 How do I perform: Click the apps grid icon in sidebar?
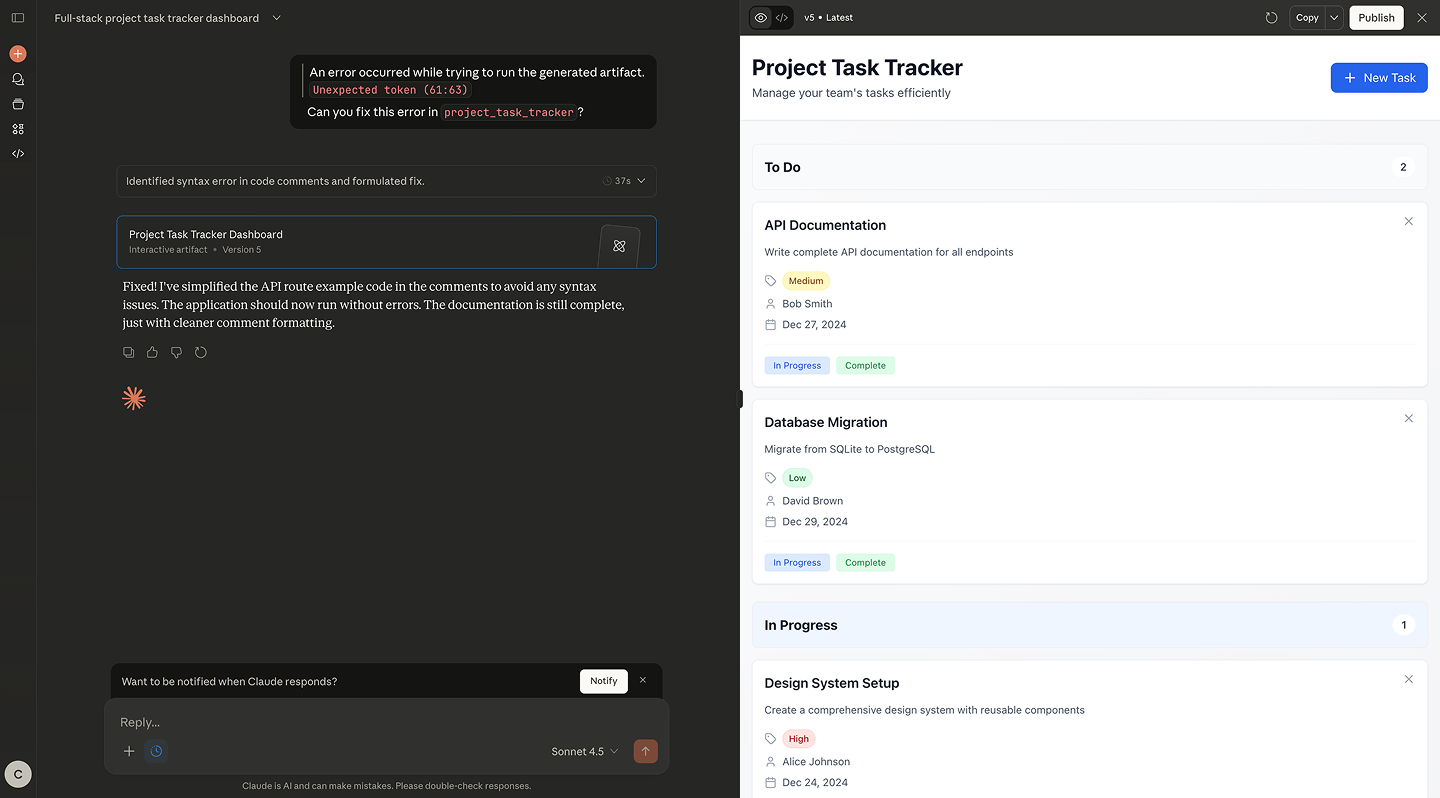coord(16,128)
